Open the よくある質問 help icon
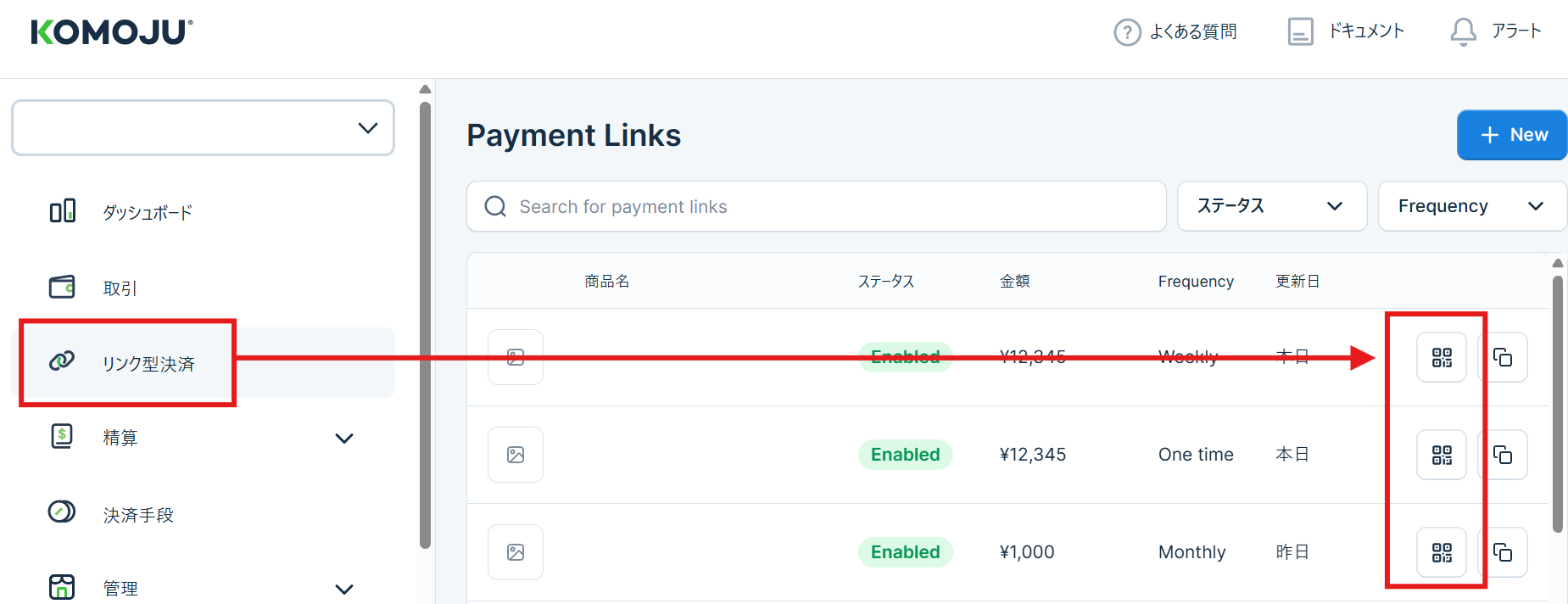 tap(1127, 32)
